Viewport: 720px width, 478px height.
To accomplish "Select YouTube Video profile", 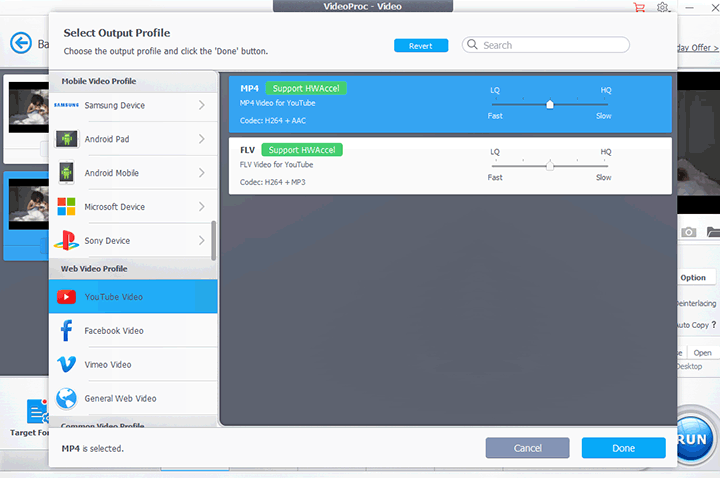I will (133, 297).
